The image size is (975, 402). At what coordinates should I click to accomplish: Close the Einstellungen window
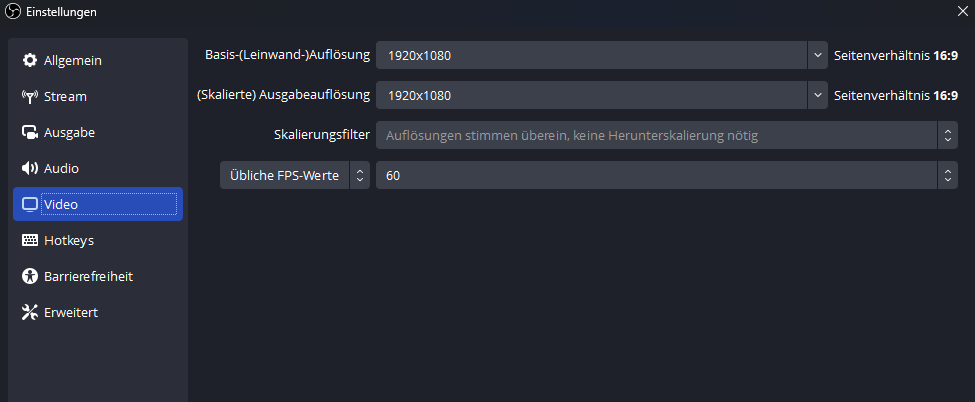962,11
